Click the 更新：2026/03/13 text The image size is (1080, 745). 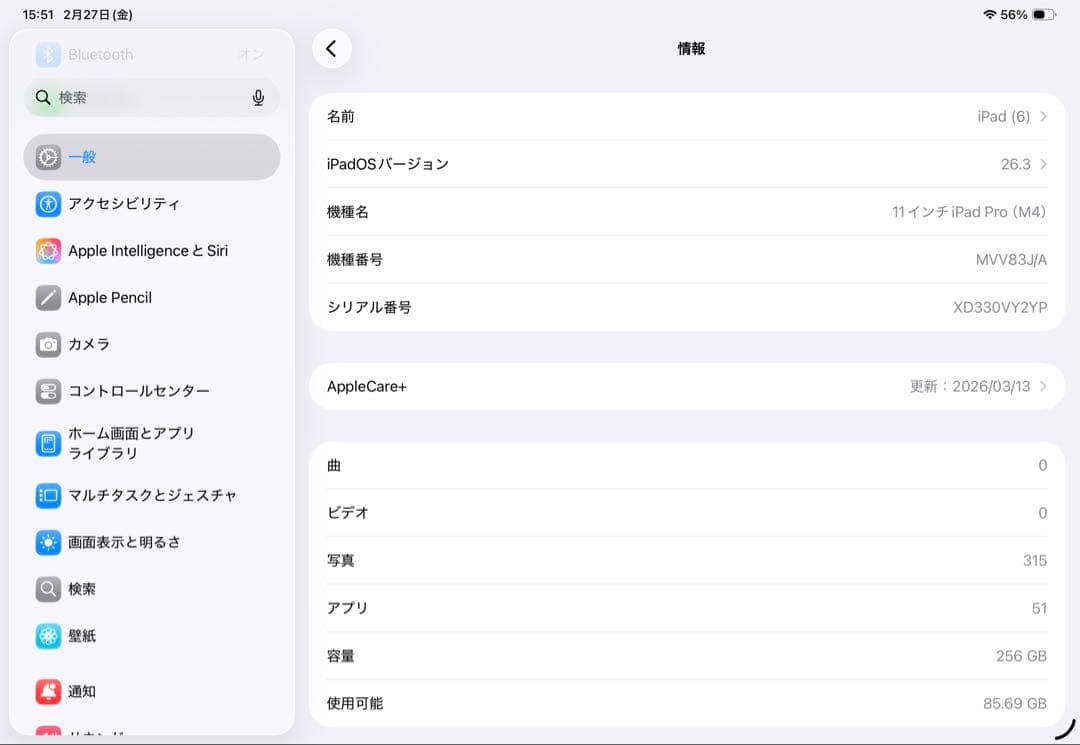[970, 386]
